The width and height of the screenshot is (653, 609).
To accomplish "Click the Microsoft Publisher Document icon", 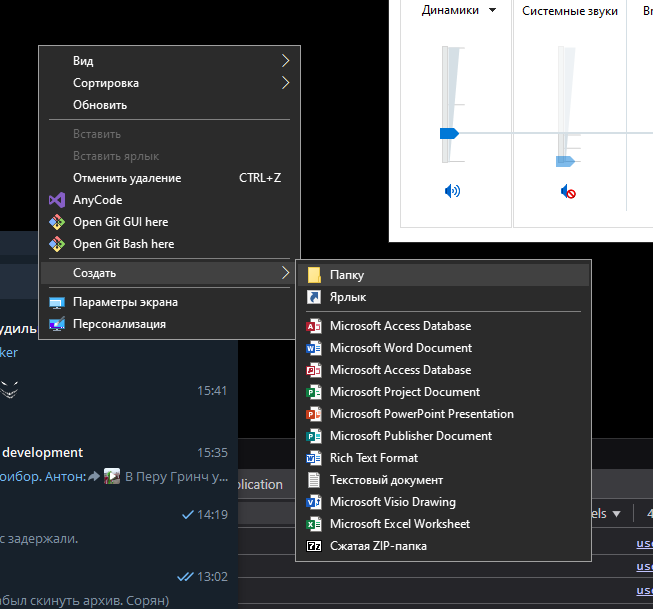I will coord(314,436).
